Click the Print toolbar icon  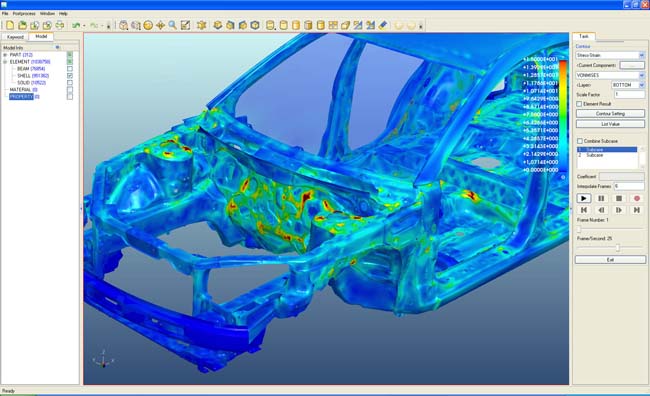pos(59,26)
